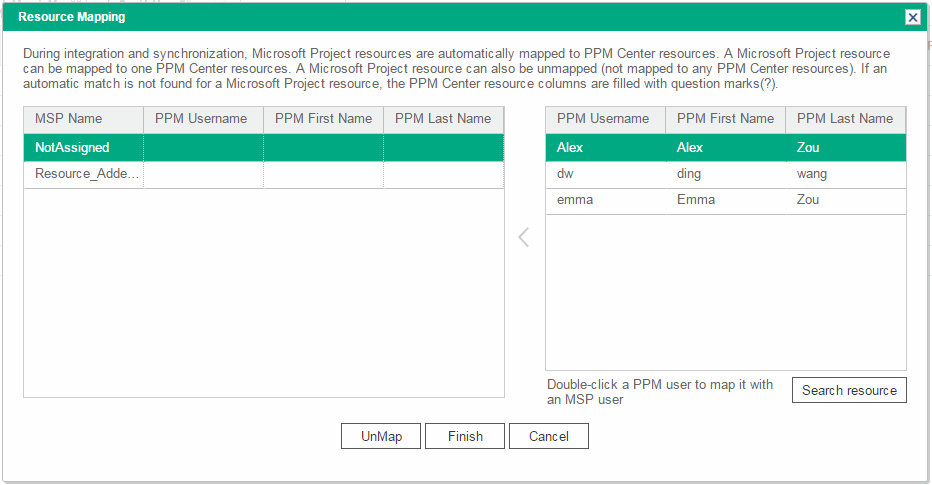Click the Finish button

click(465, 436)
